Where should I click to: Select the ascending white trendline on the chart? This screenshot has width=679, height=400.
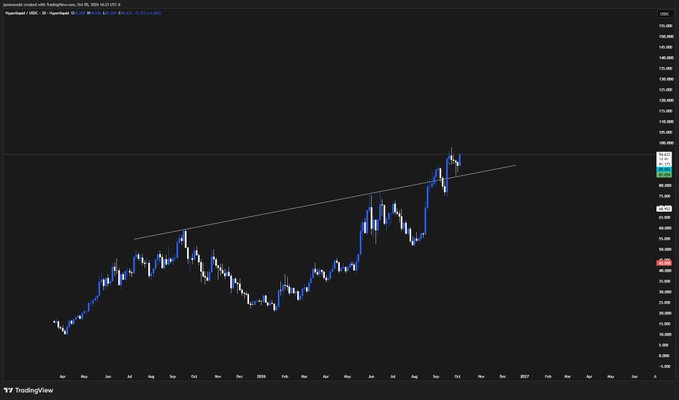coord(325,202)
